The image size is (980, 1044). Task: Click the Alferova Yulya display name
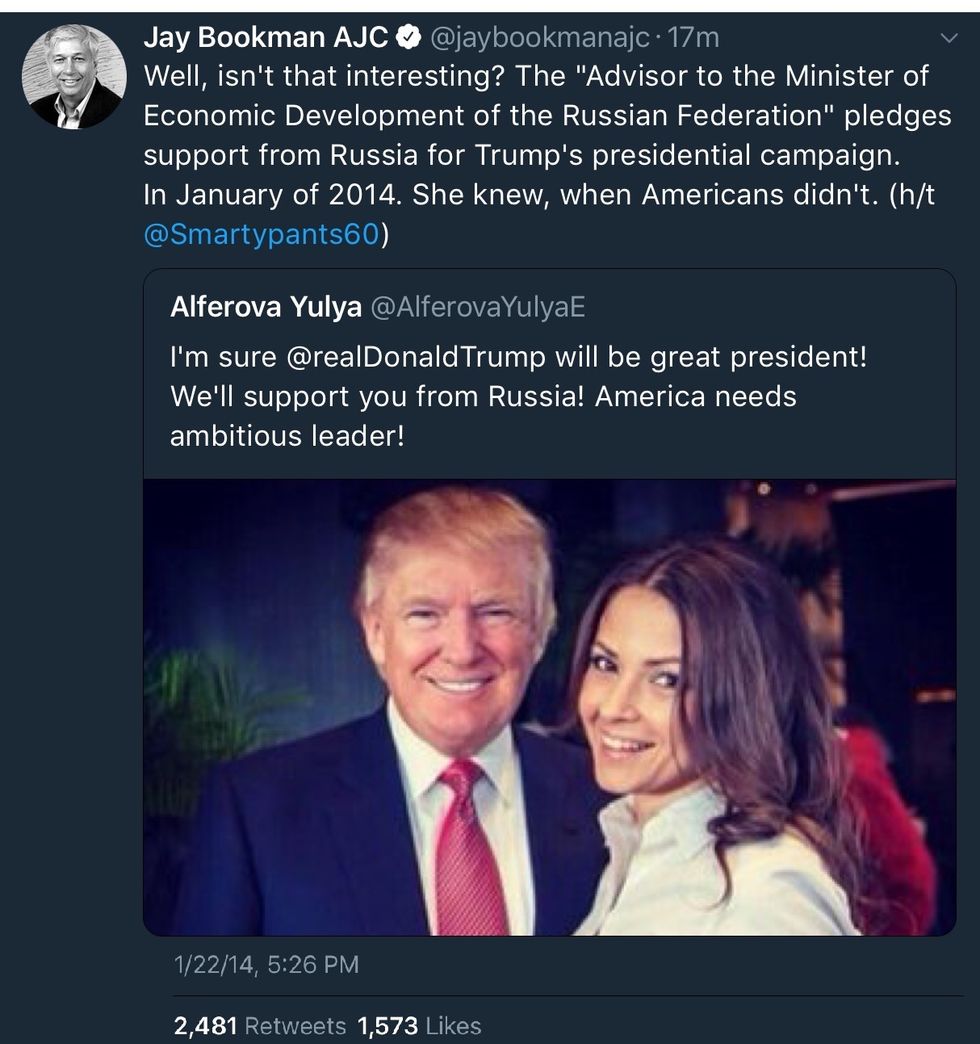266,307
